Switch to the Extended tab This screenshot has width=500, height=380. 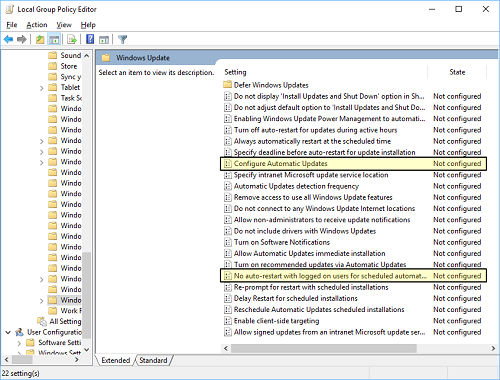(x=116, y=360)
